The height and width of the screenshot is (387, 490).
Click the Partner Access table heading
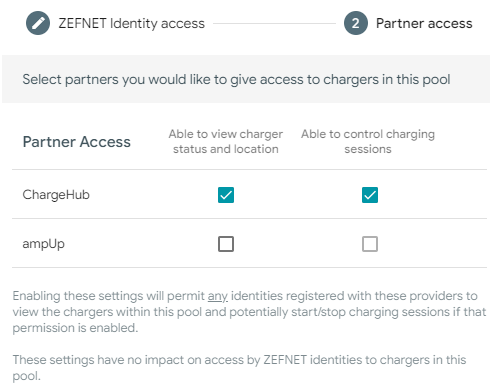point(77,142)
